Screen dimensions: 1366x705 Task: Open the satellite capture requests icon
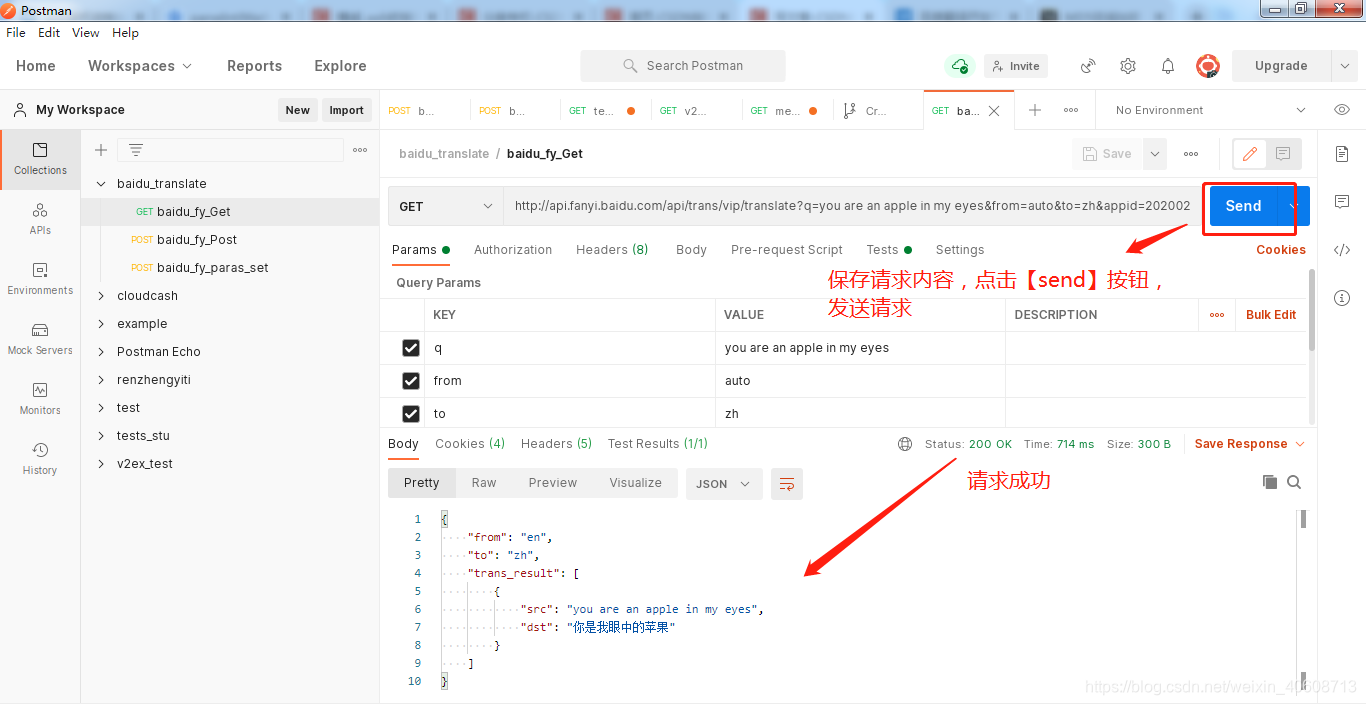point(1088,66)
